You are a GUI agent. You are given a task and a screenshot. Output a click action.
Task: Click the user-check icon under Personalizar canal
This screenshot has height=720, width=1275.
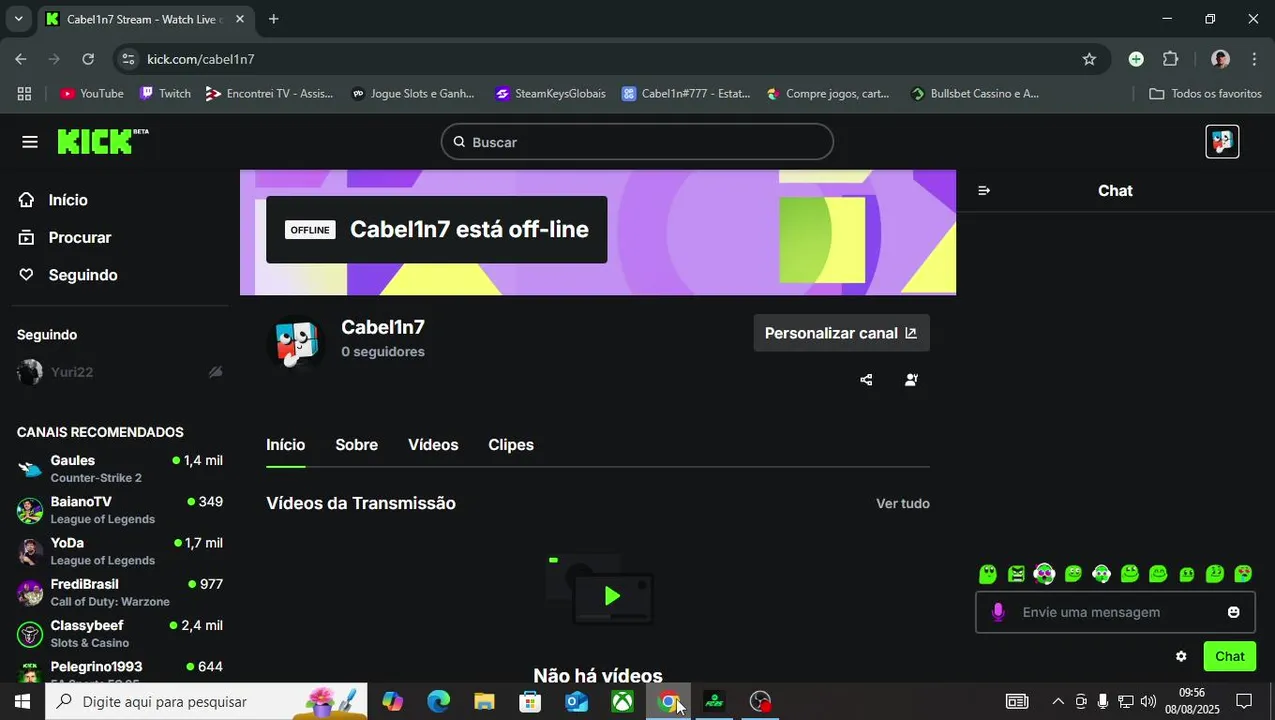tap(911, 380)
